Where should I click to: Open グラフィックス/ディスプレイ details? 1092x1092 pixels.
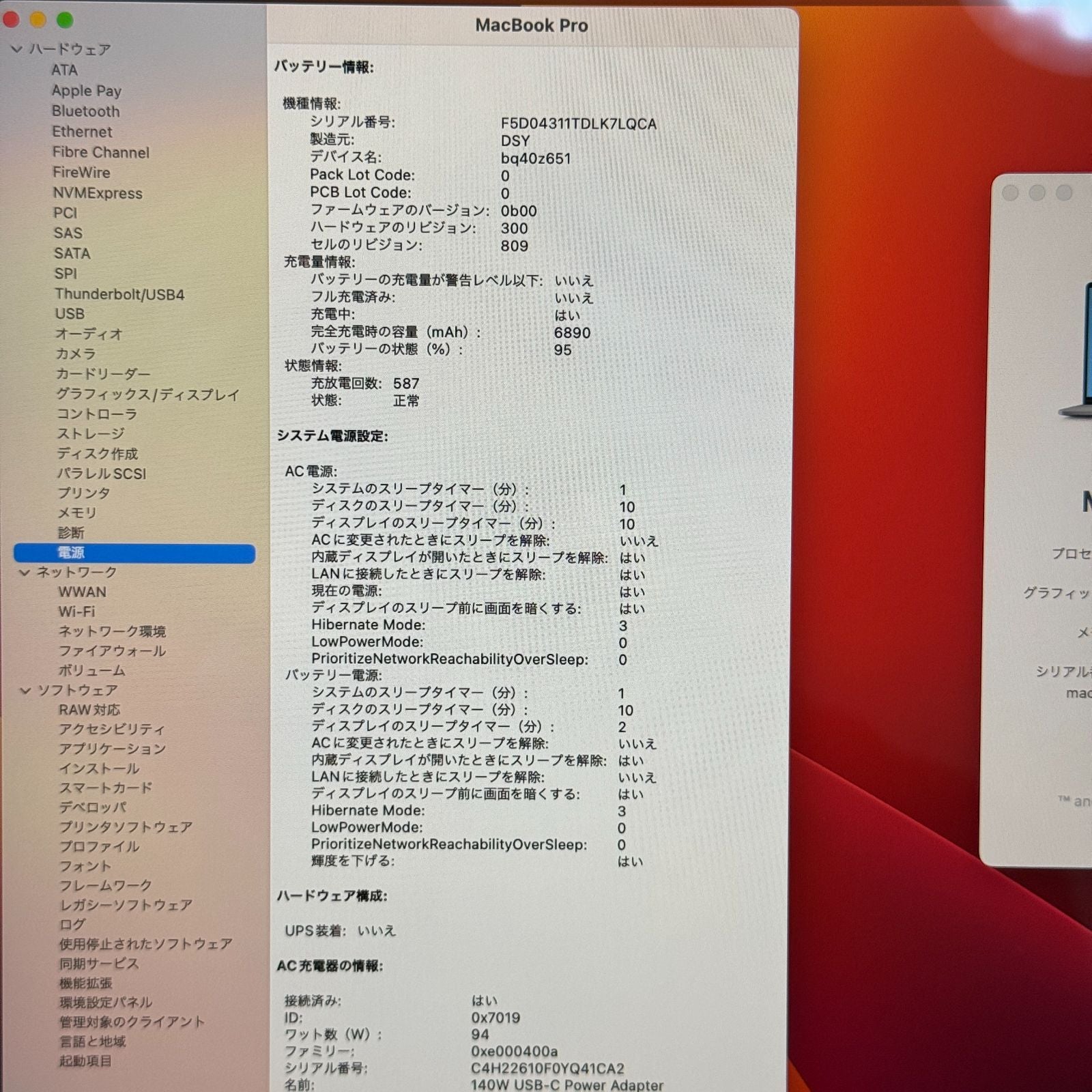pyautogui.click(x=147, y=394)
